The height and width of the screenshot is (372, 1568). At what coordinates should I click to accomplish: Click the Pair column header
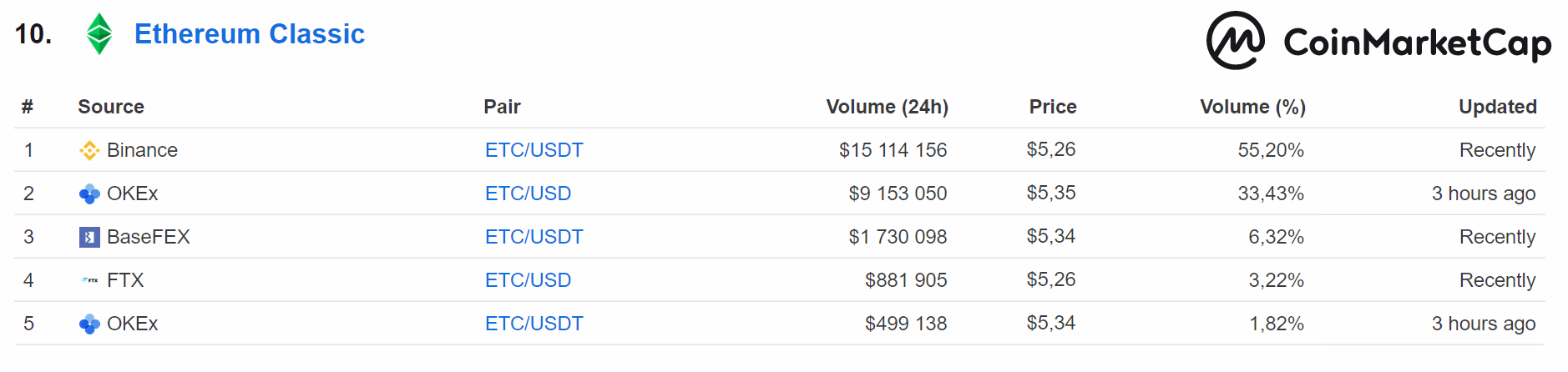503,107
